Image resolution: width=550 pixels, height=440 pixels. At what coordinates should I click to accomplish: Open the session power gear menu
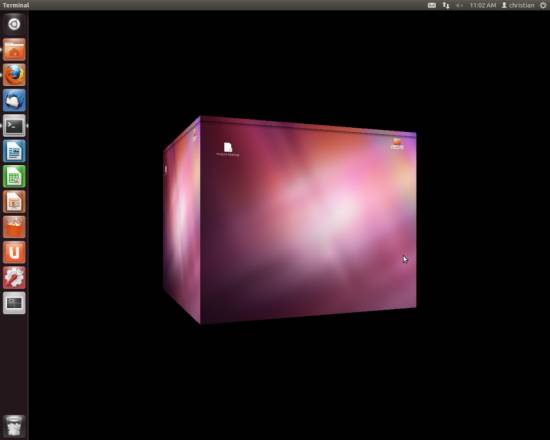543,5
